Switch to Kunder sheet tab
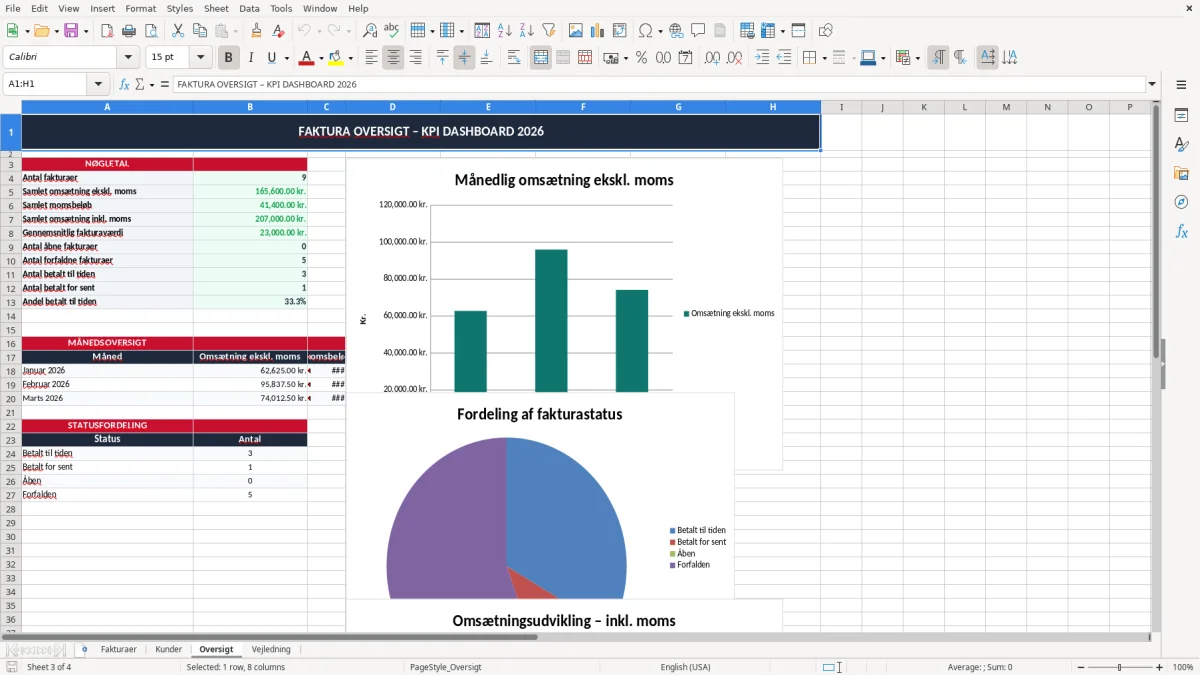The image size is (1200, 675). click(x=169, y=650)
